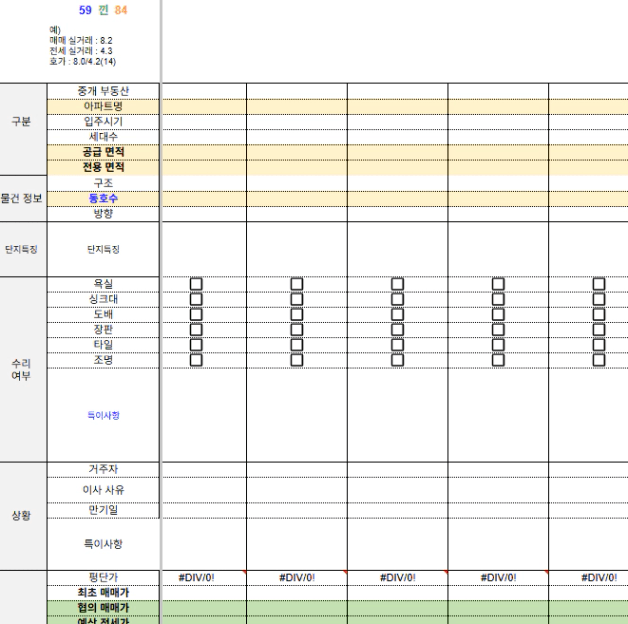This screenshot has width=628, height=624.
Task: Select the blue 동호수 row label
Action: tap(103, 199)
